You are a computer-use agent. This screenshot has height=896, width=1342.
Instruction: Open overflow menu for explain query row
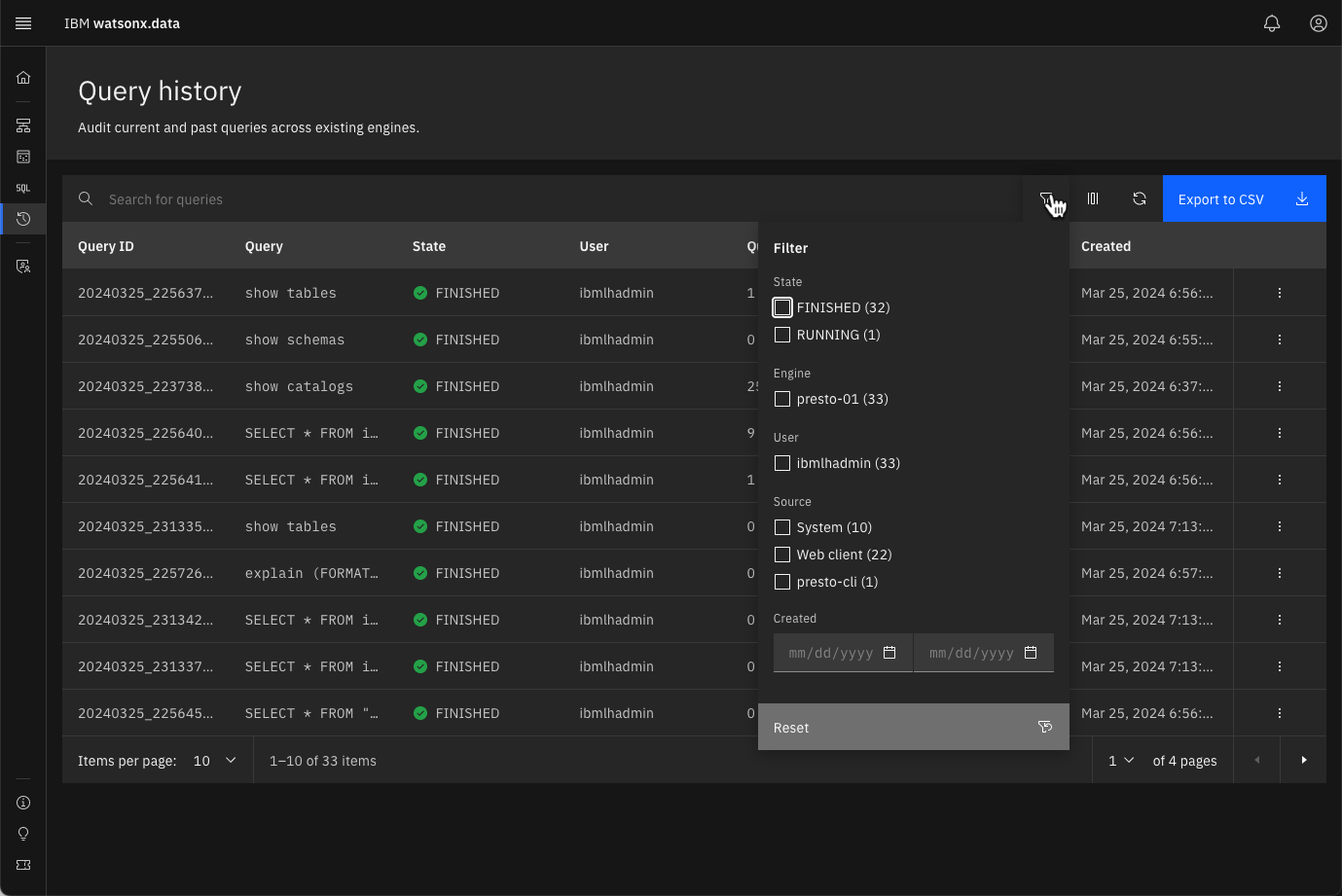1280,573
